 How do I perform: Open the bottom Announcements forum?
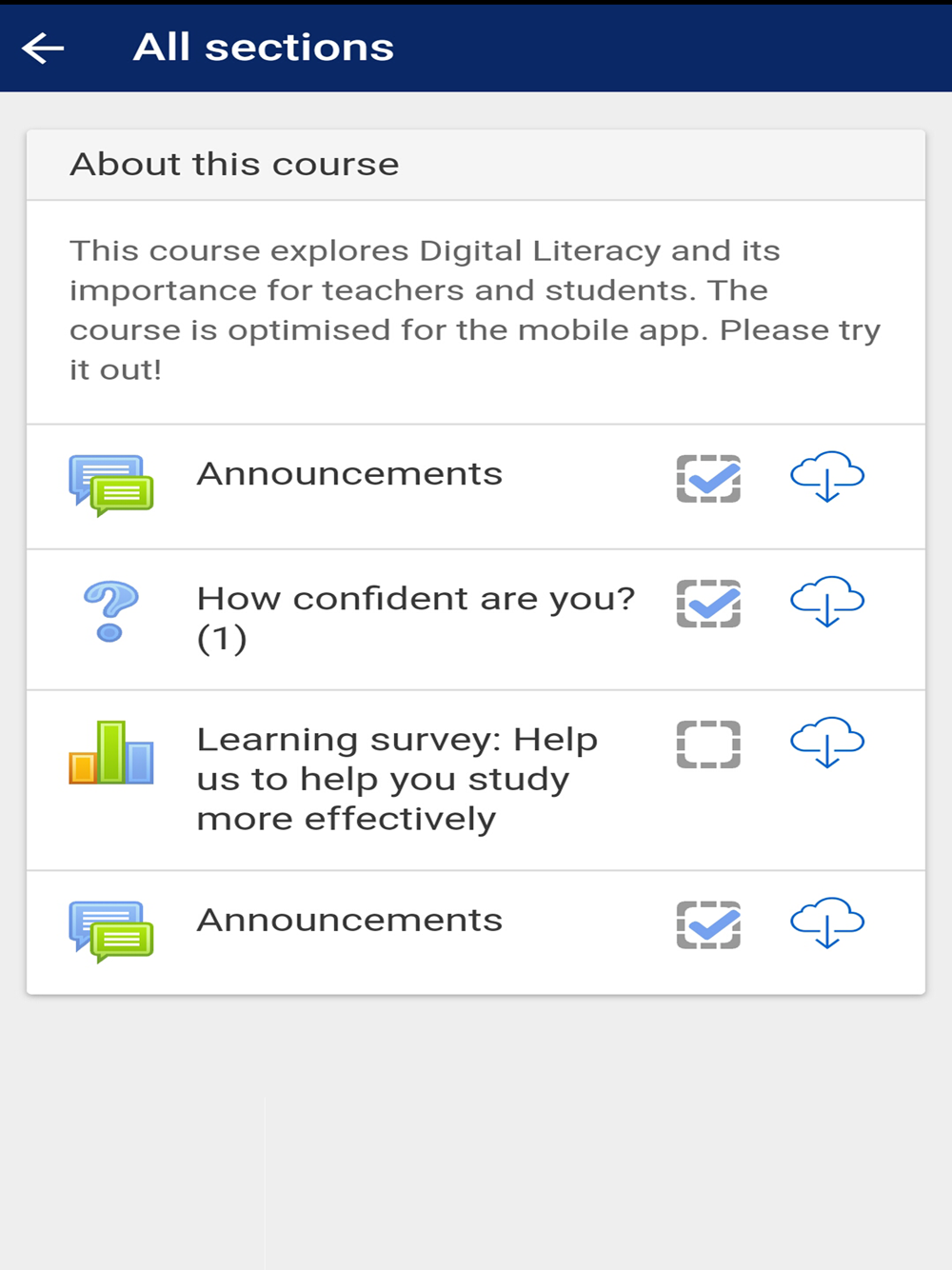pos(349,920)
